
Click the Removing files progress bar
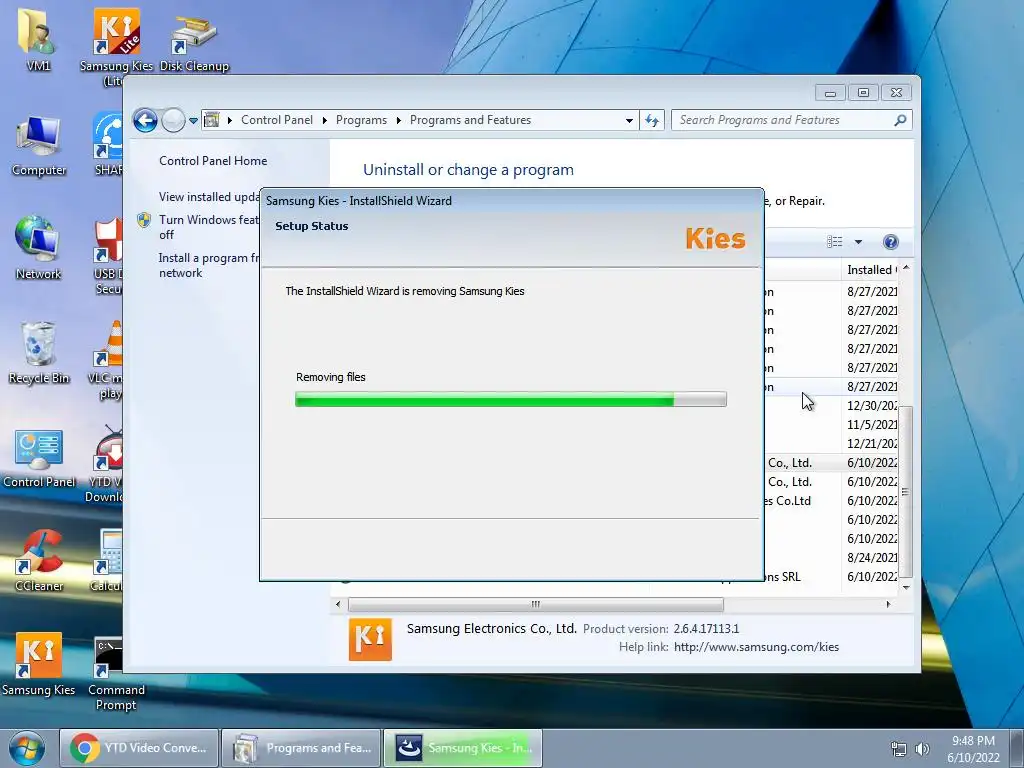click(511, 399)
